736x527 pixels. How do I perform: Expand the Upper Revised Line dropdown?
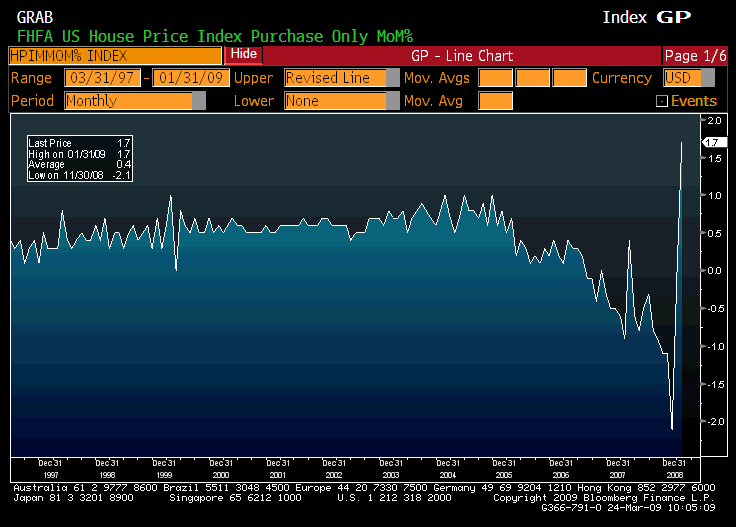point(392,78)
